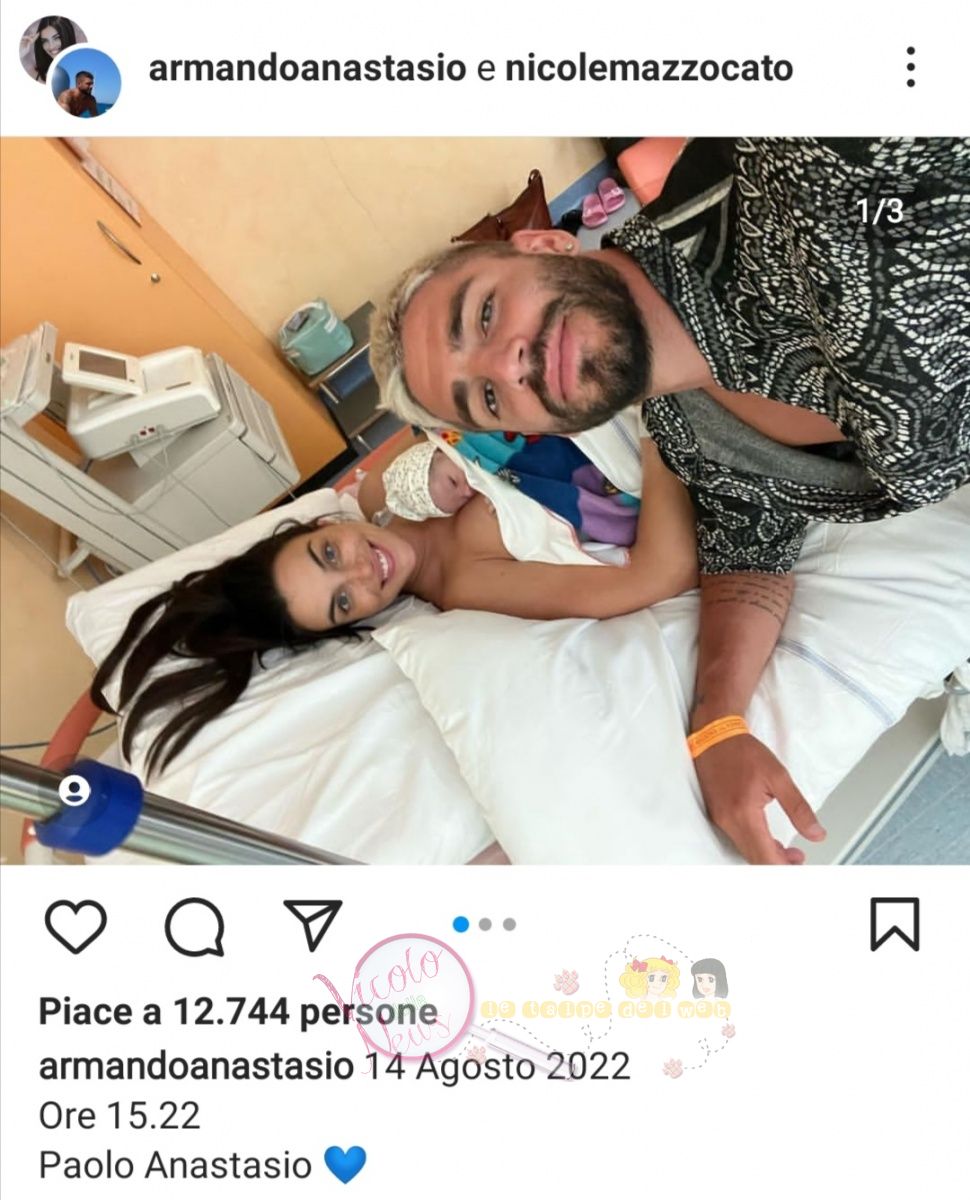The image size is (970, 1200).
Task: Tap the hospital photo of the family
Action: (485, 500)
